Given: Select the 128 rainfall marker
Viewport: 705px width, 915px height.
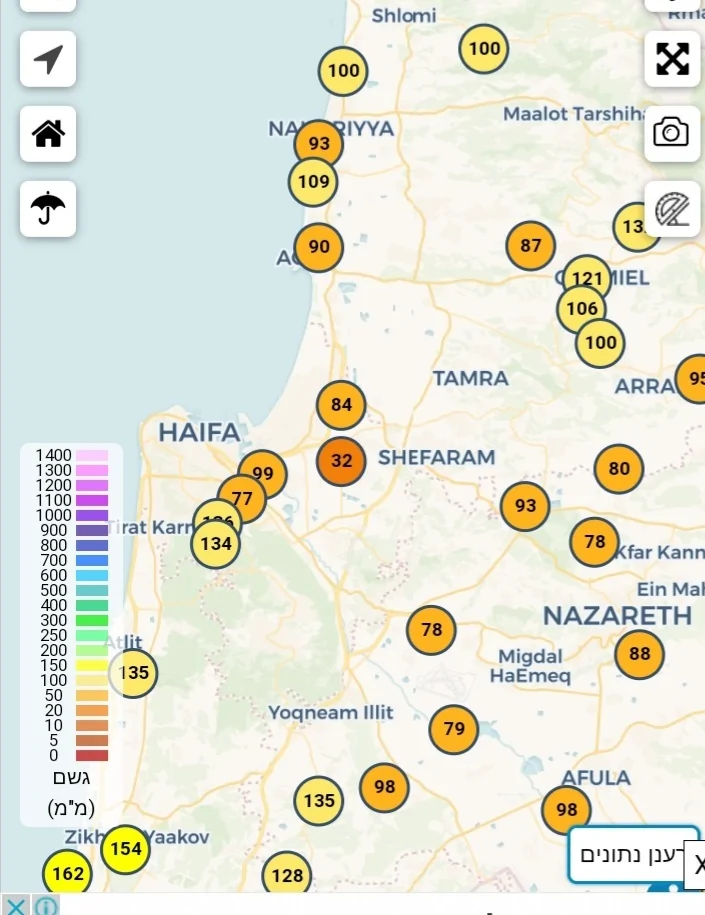Looking at the screenshot, I should click(x=287, y=876).
